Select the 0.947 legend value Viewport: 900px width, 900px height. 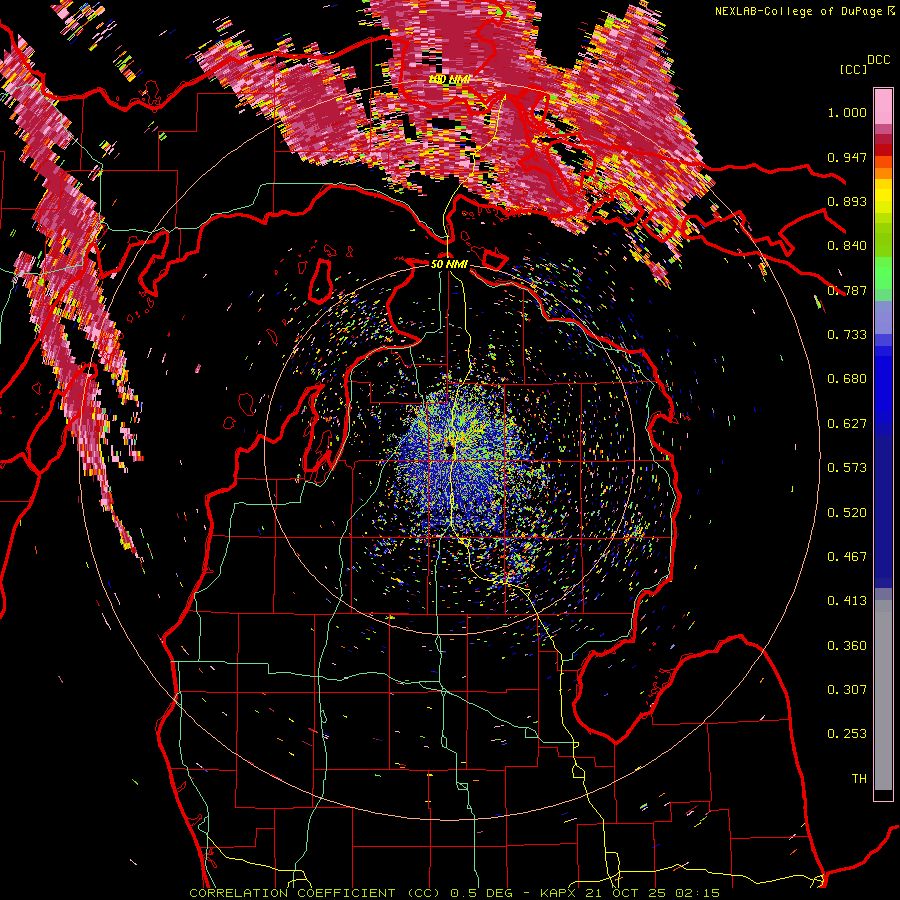(847, 157)
